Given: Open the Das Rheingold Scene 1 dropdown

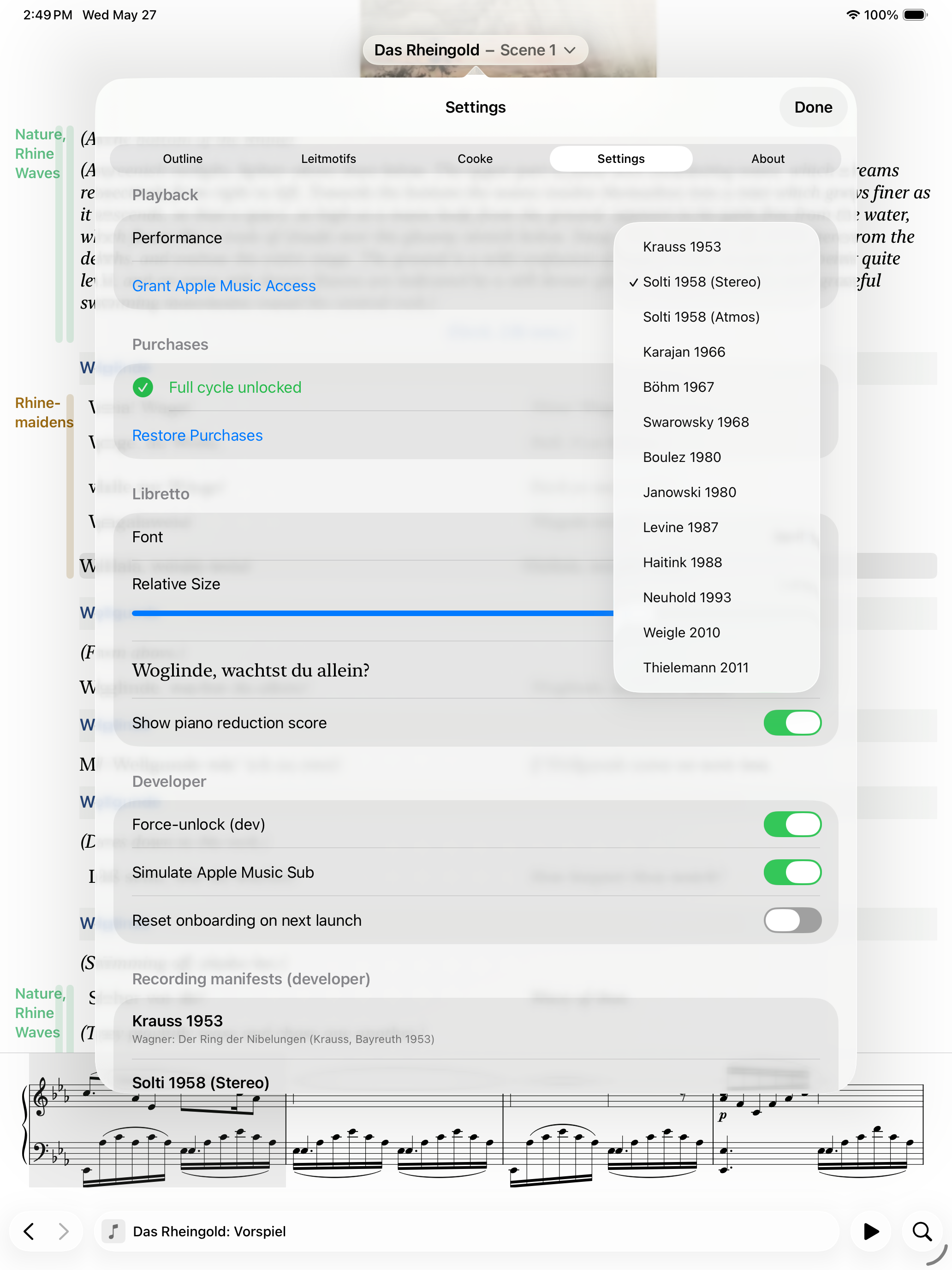Looking at the screenshot, I should click(x=475, y=50).
